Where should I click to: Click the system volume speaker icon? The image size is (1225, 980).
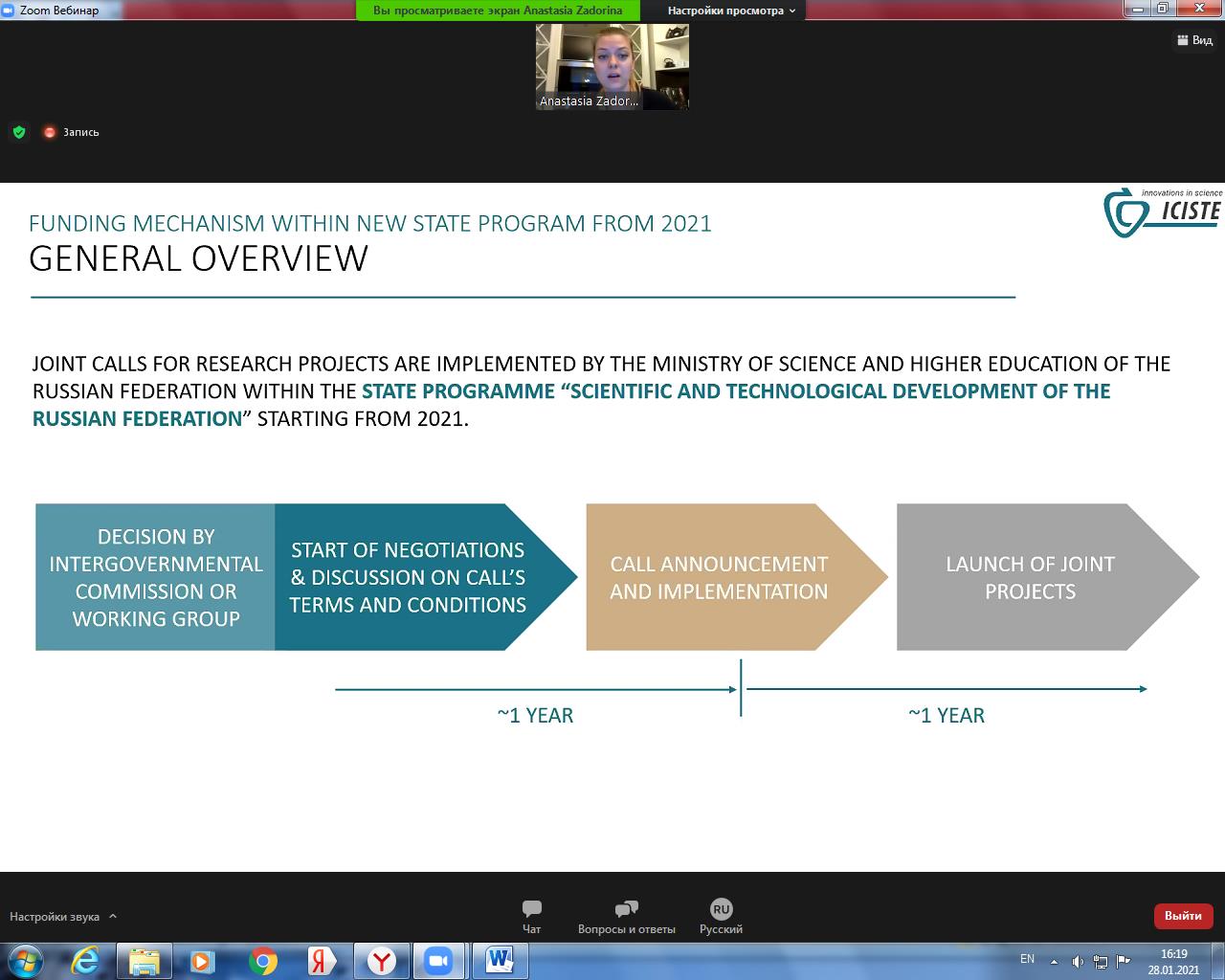point(1078,961)
